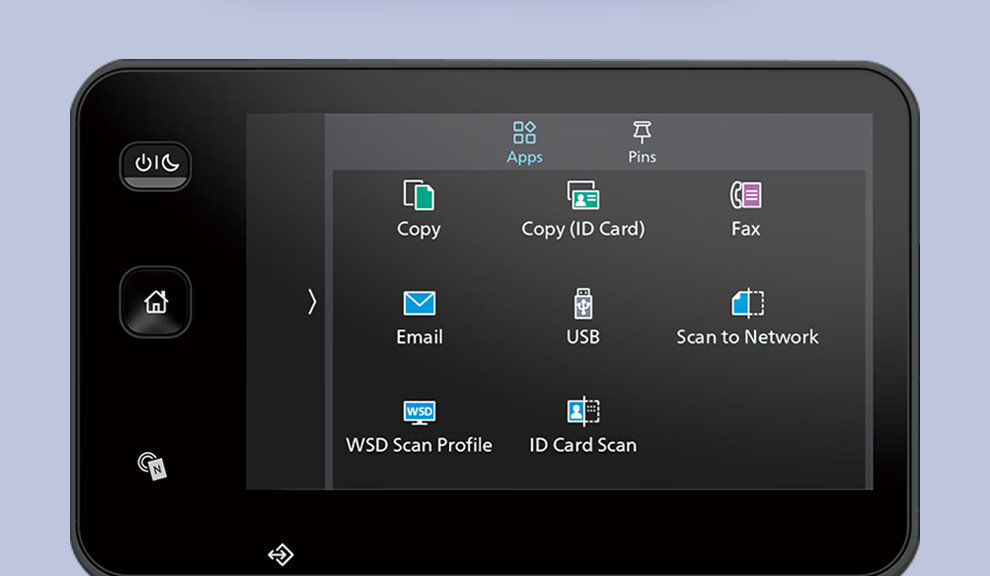Select the "Copy (ID Card)" text label
This screenshot has height=576, width=990.
click(x=583, y=229)
